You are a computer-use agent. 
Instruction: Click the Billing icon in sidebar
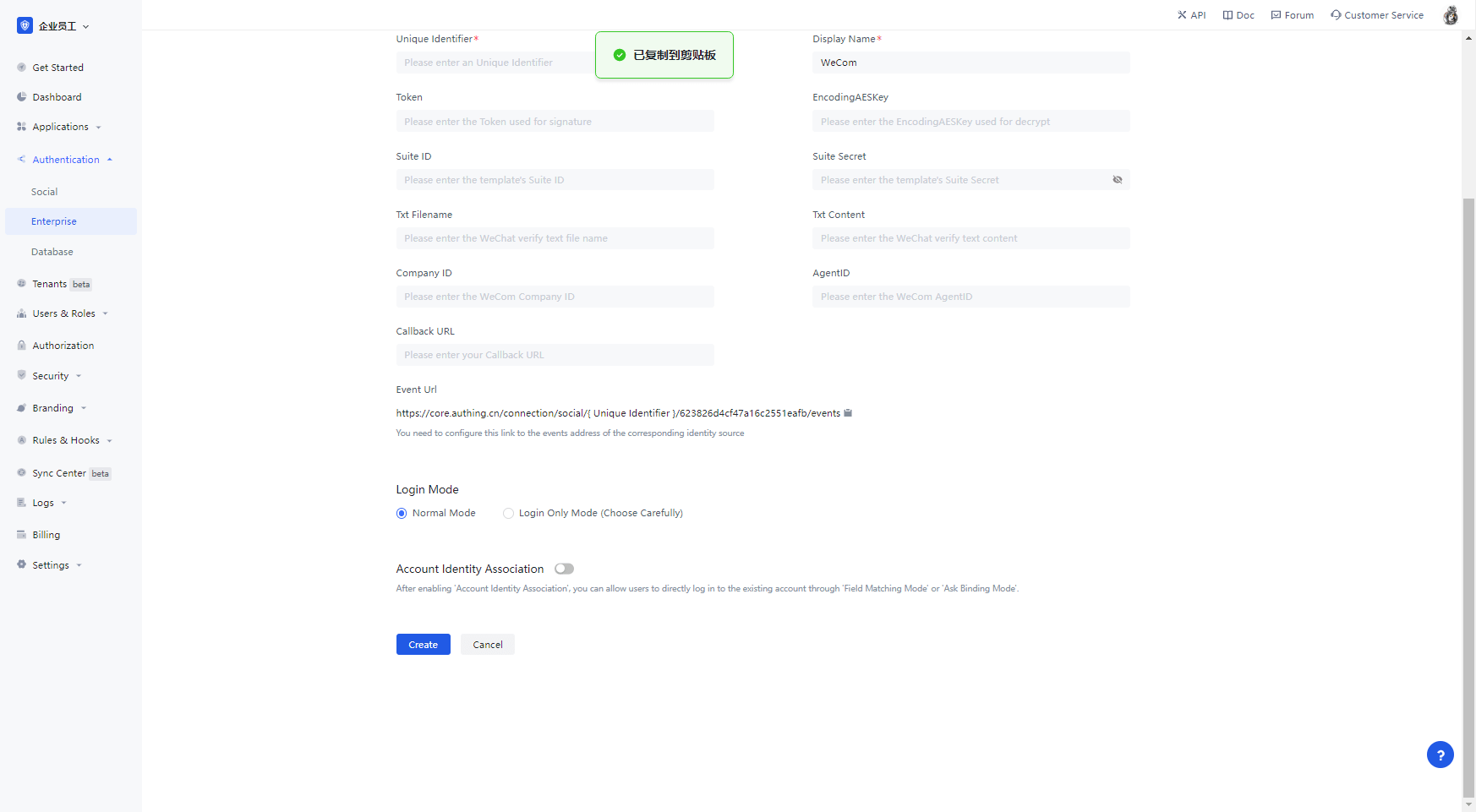22,535
